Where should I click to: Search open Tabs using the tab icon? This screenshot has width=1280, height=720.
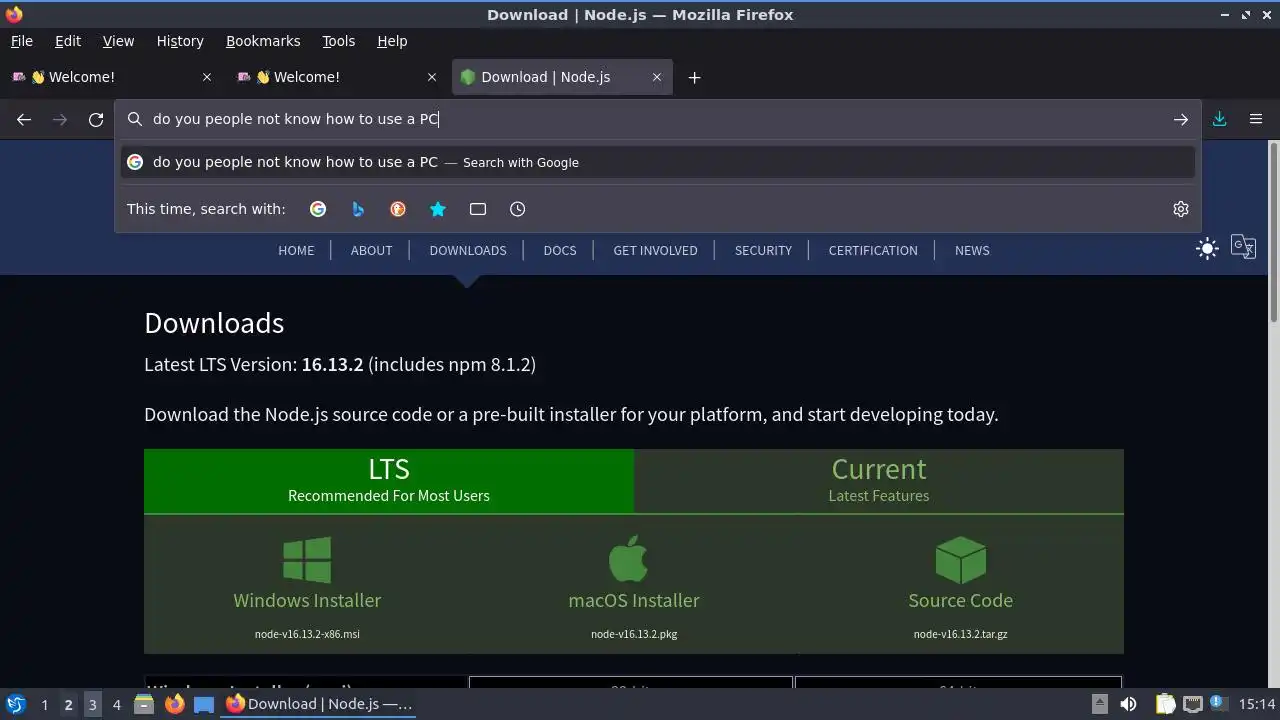(x=478, y=209)
